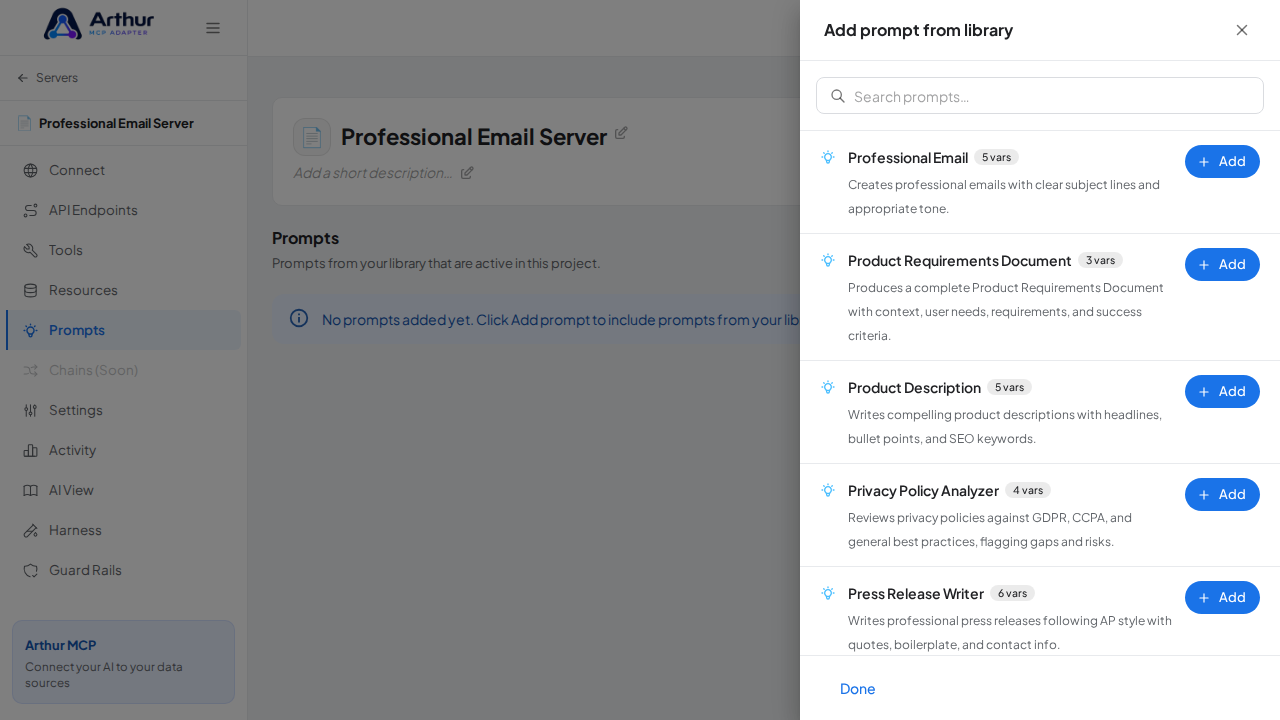
Task: Click the Activity chart icon
Action: coord(31,450)
